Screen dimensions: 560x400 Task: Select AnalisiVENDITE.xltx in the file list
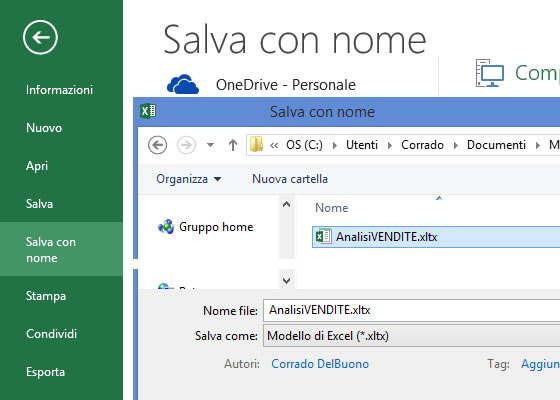(436, 237)
